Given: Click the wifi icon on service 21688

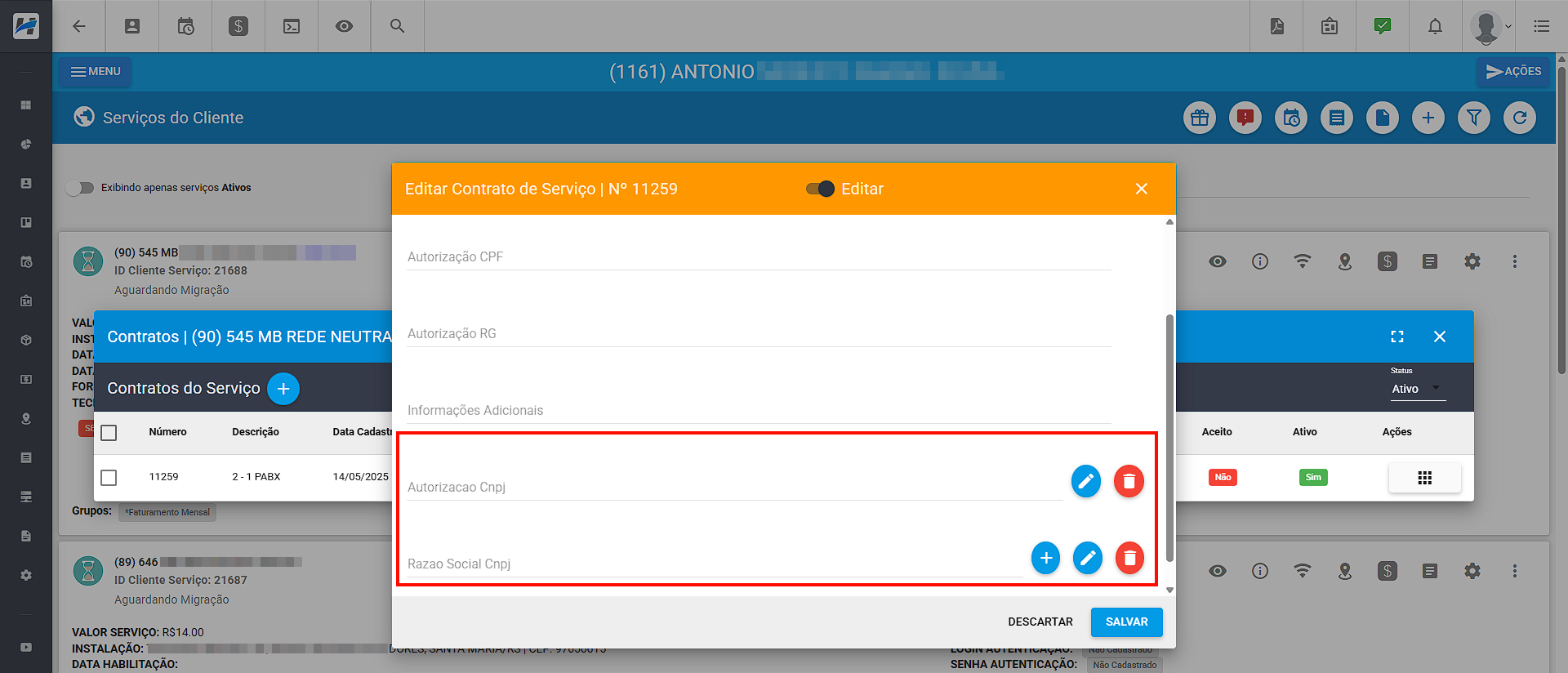Looking at the screenshot, I should 1303,261.
